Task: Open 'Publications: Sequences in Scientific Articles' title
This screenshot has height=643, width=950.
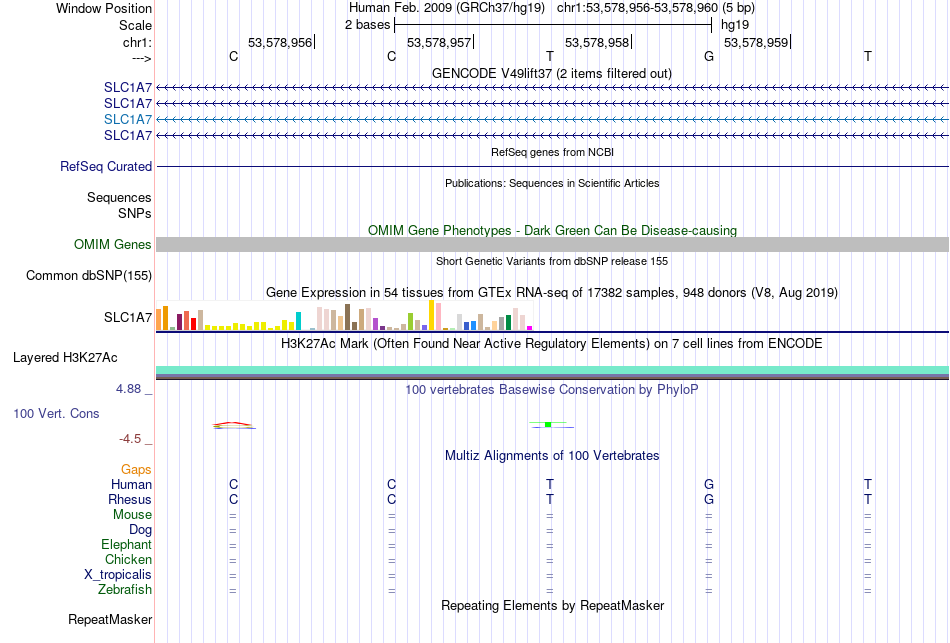Action: (x=552, y=183)
